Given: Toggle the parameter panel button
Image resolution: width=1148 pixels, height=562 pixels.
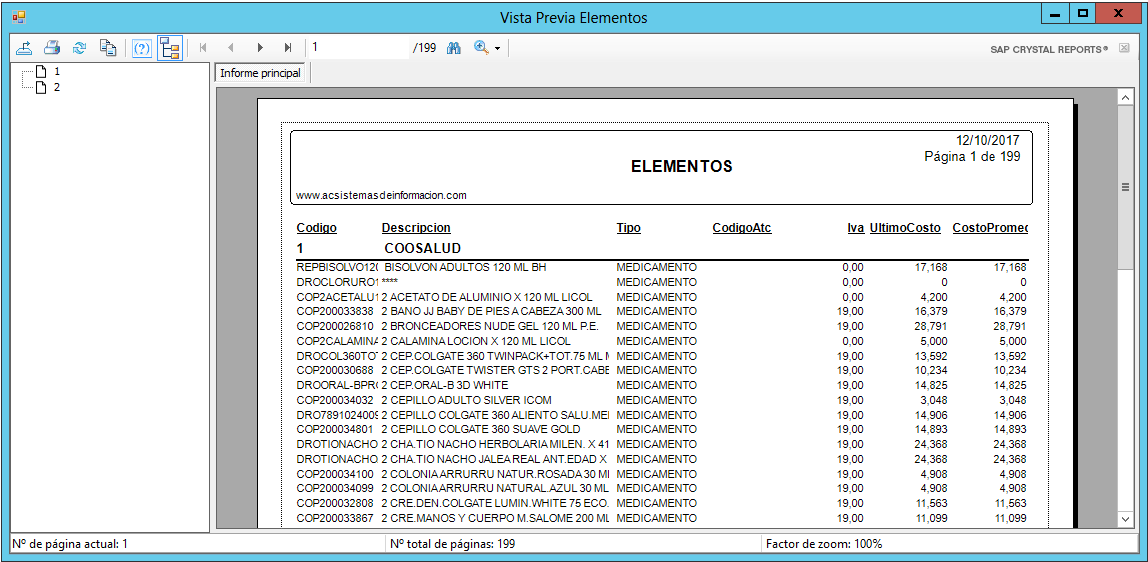Looking at the screenshot, I should (142, 48).
